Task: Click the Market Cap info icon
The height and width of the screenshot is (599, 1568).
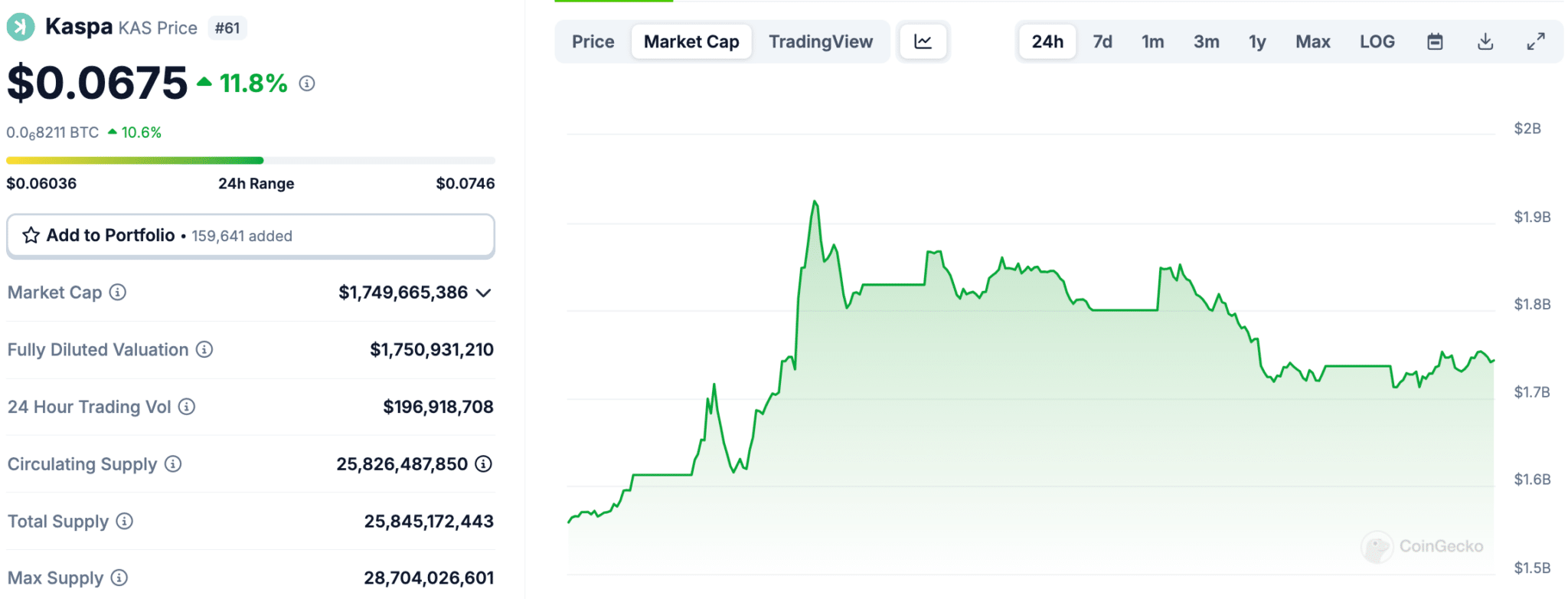Action: coord(118,292)
